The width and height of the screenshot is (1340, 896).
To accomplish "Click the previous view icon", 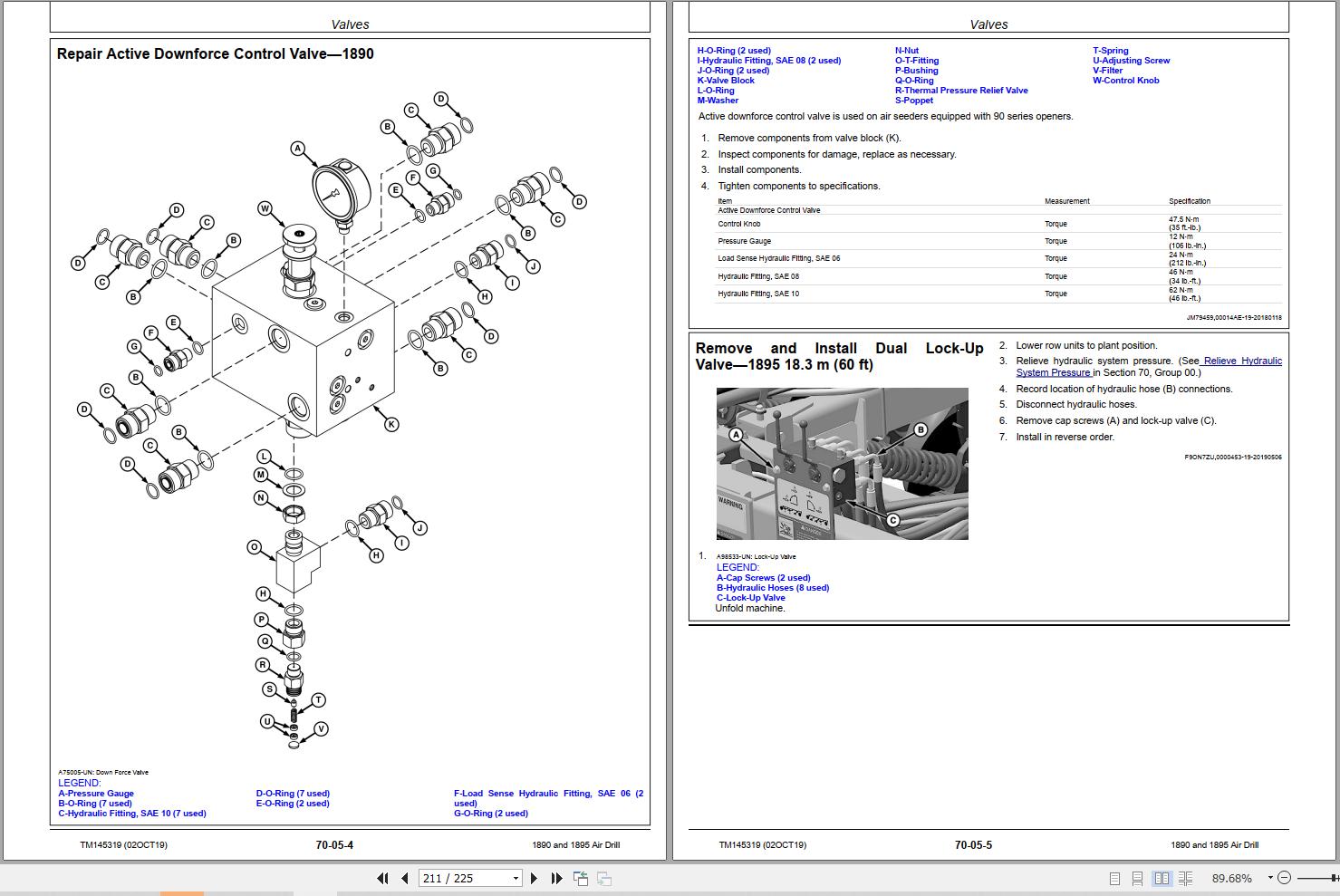I will click(x=579, y=878).
